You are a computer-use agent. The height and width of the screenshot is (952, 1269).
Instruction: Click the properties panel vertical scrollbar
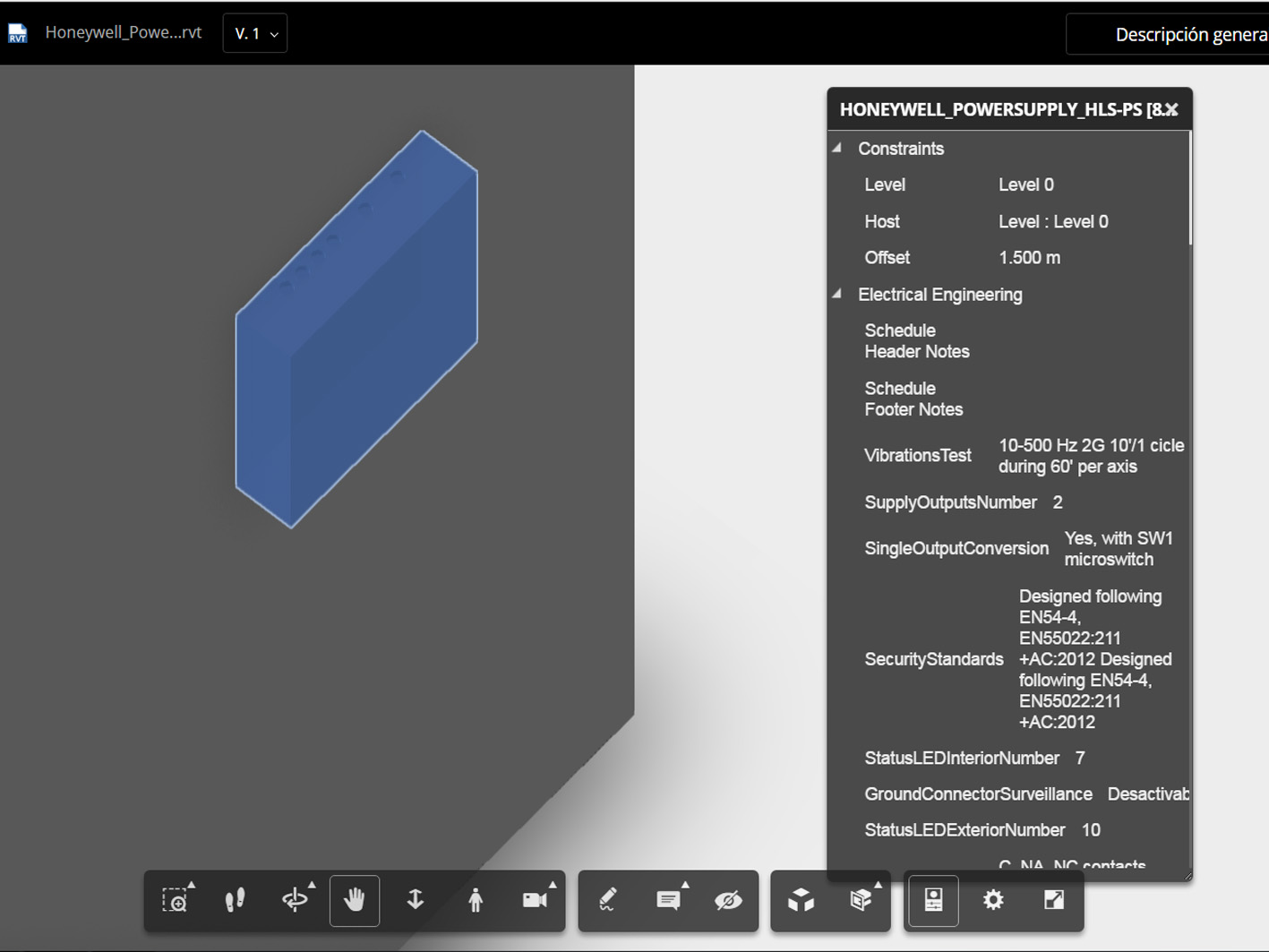point(1190,188)
